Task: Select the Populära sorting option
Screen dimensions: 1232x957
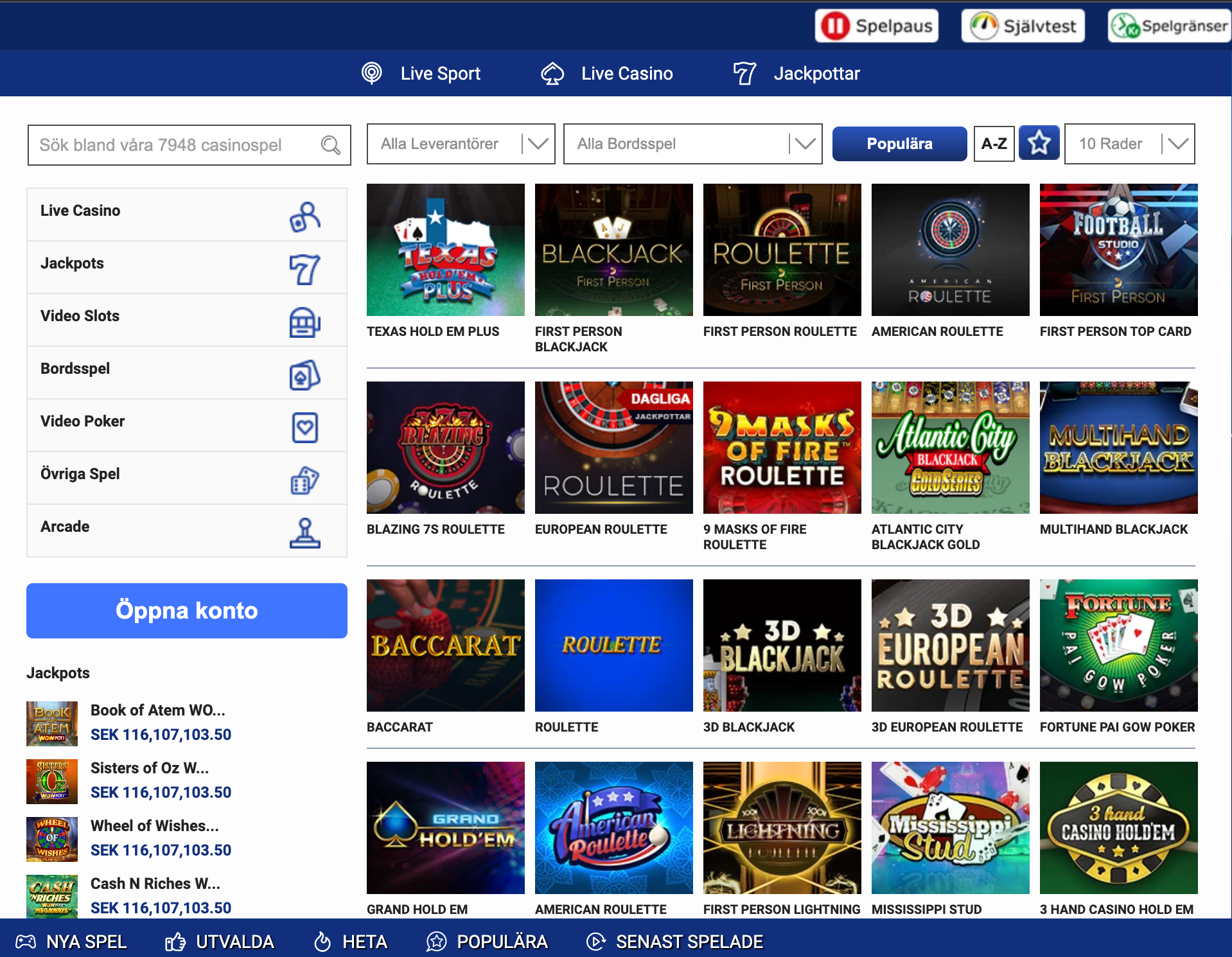Action: (899, 144)
